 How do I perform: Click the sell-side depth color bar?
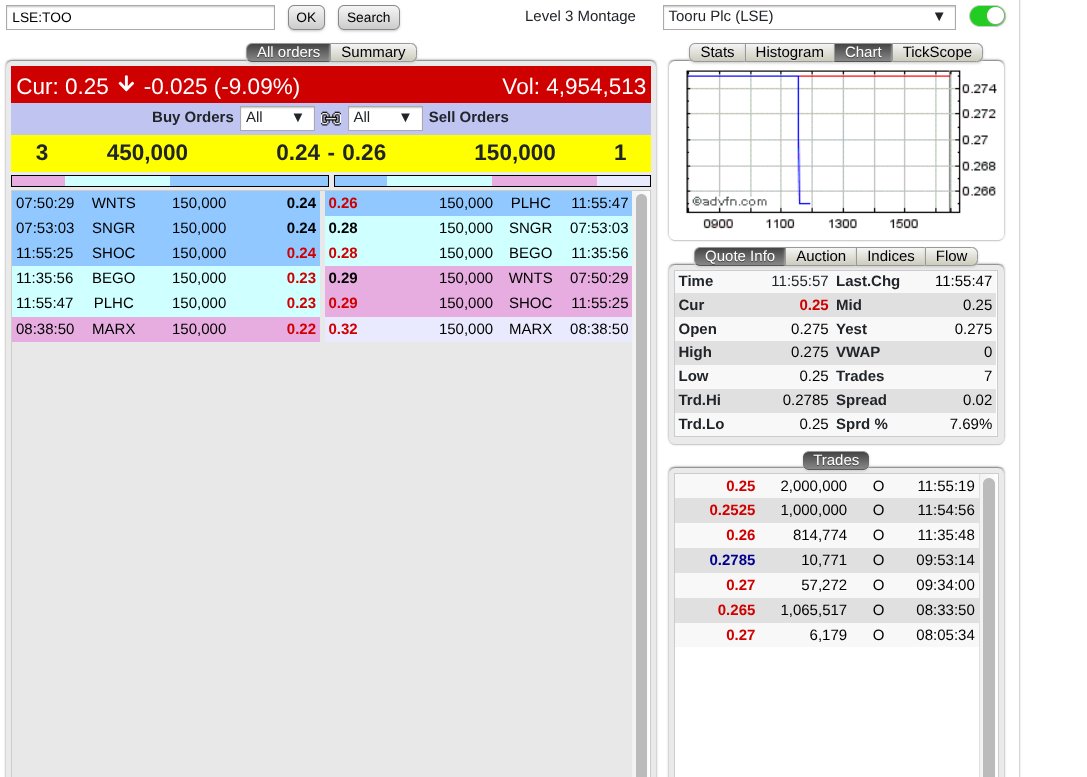(492, 181)
